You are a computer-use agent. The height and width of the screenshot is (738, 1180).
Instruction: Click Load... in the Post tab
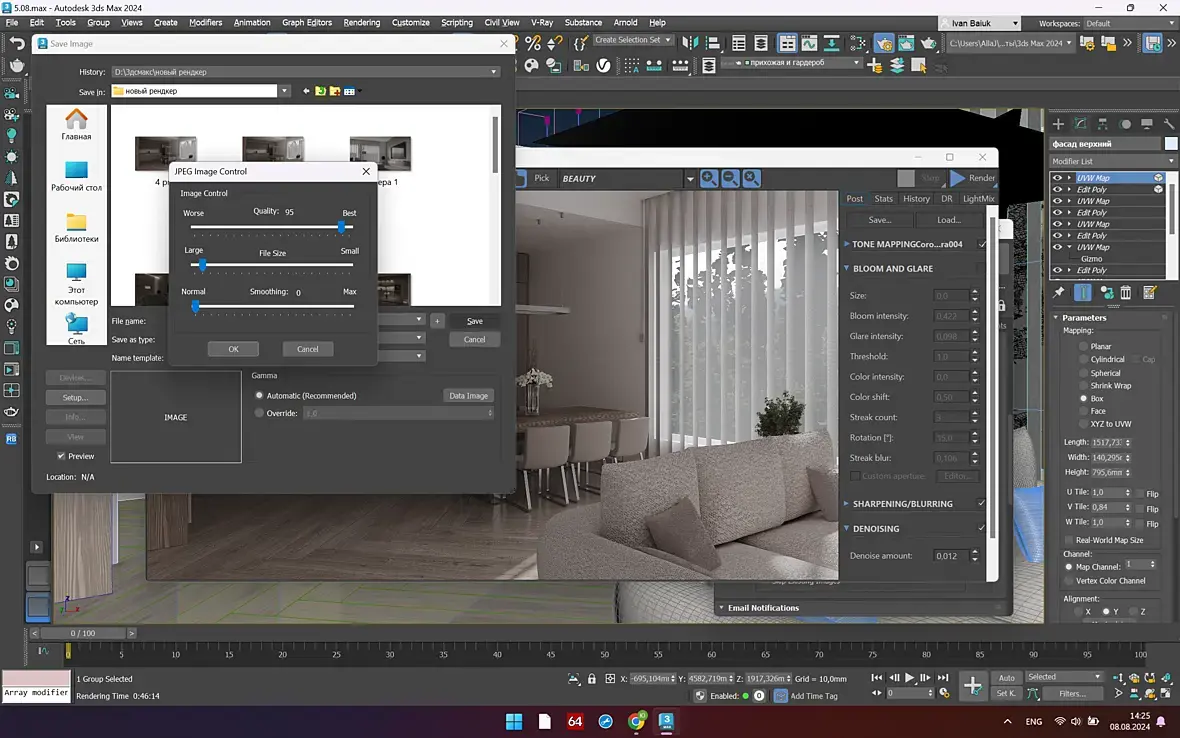(x=948, y=220)
